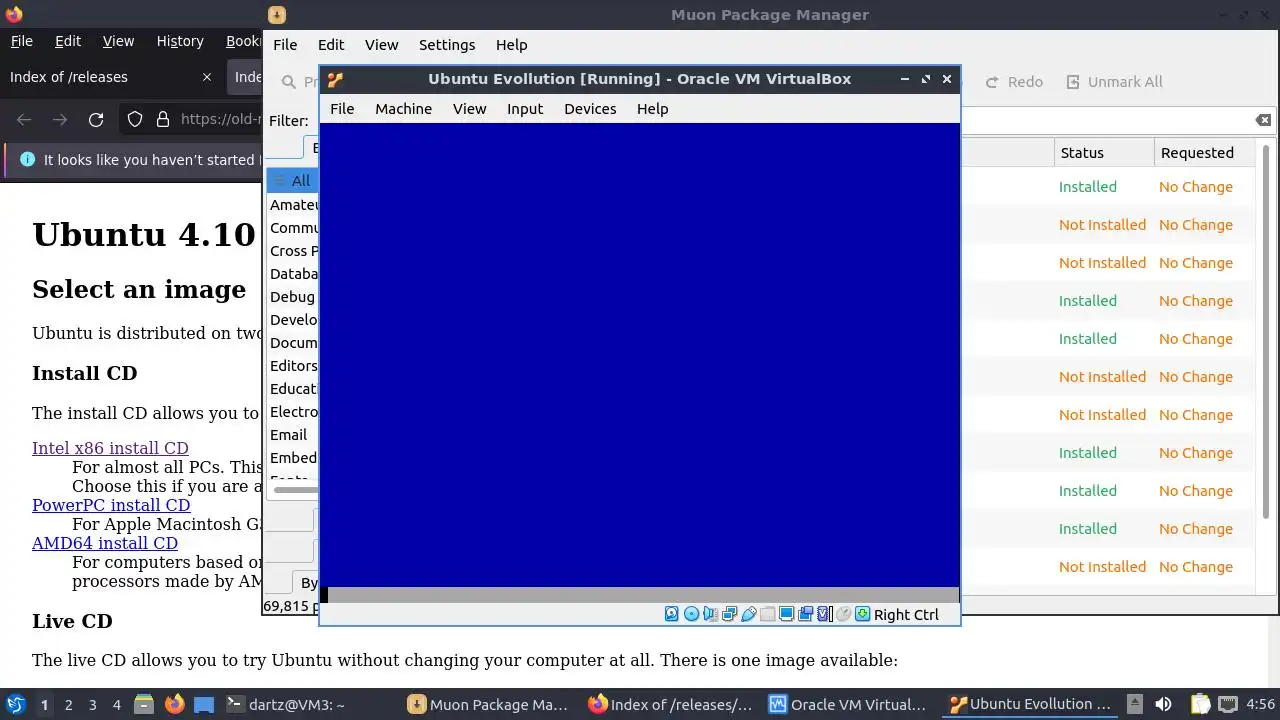
Task: Click the Firefox Back arrow button
Action: 24,120
